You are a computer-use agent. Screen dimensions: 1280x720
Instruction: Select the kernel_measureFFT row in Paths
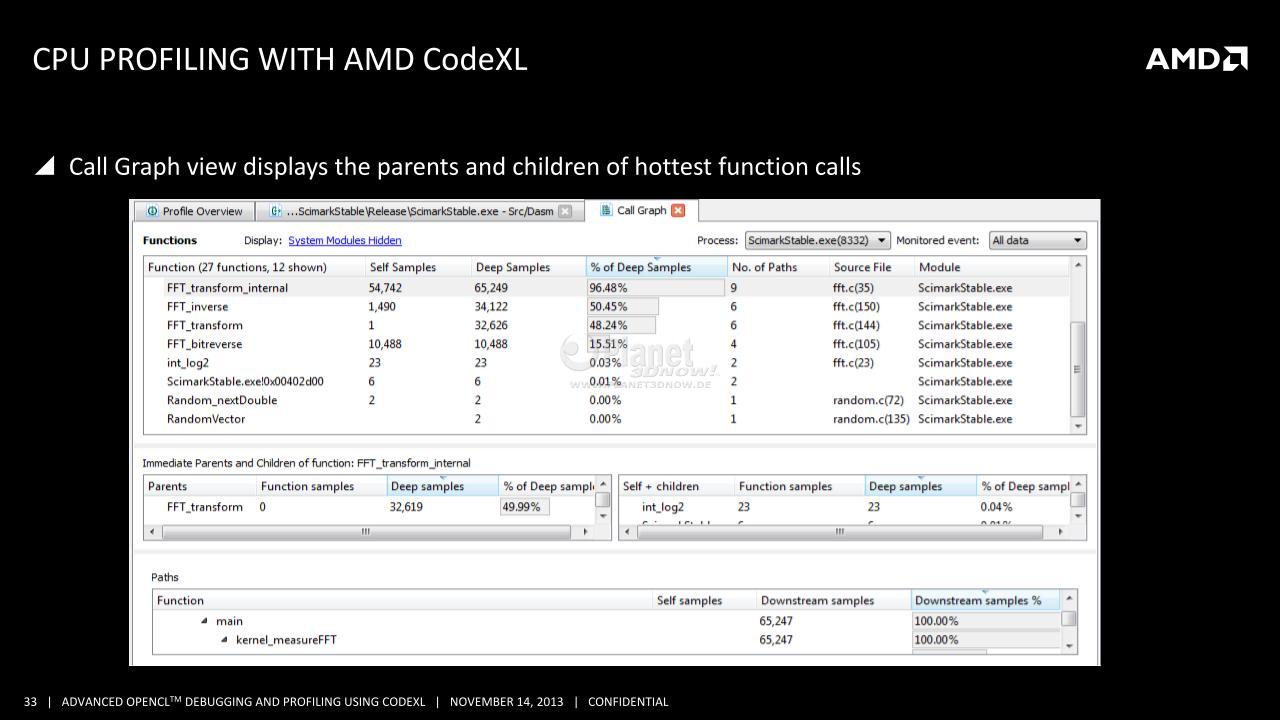(607, 640)
